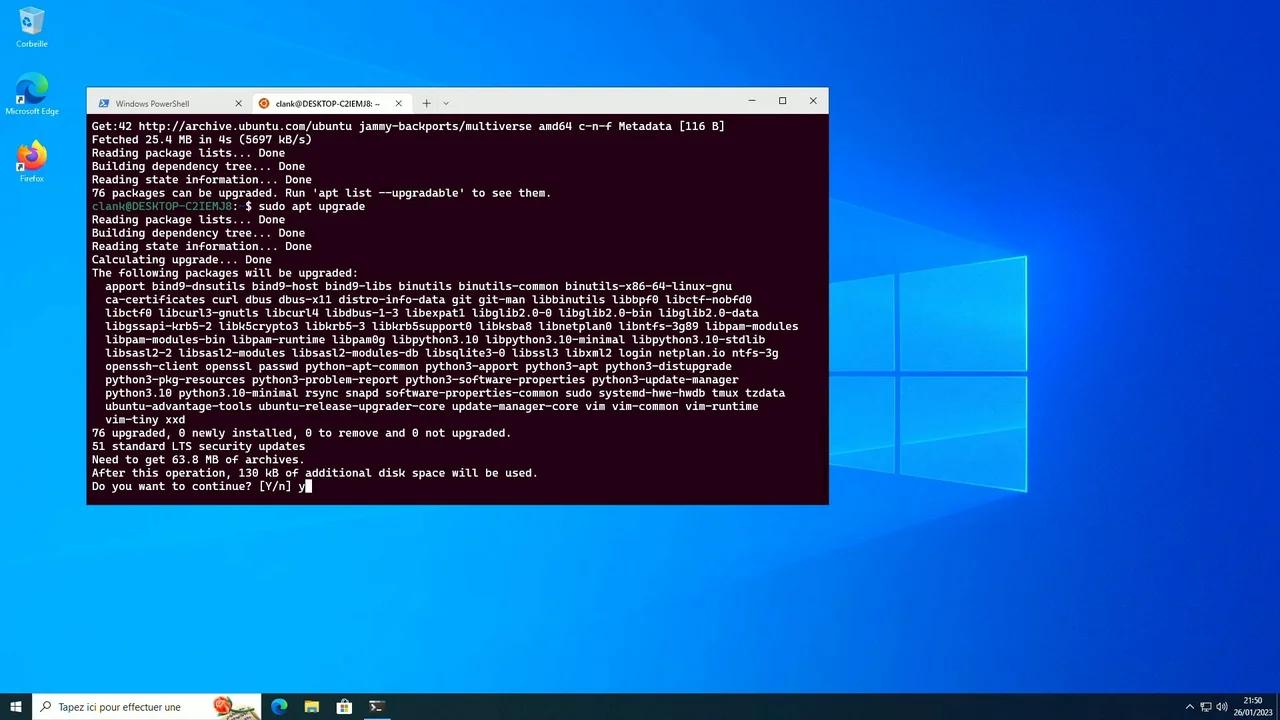The width and height of the screenshot is (1280, 720).
Task: Toggle the Task View button on the taskbar
Action: click(252, 707)
